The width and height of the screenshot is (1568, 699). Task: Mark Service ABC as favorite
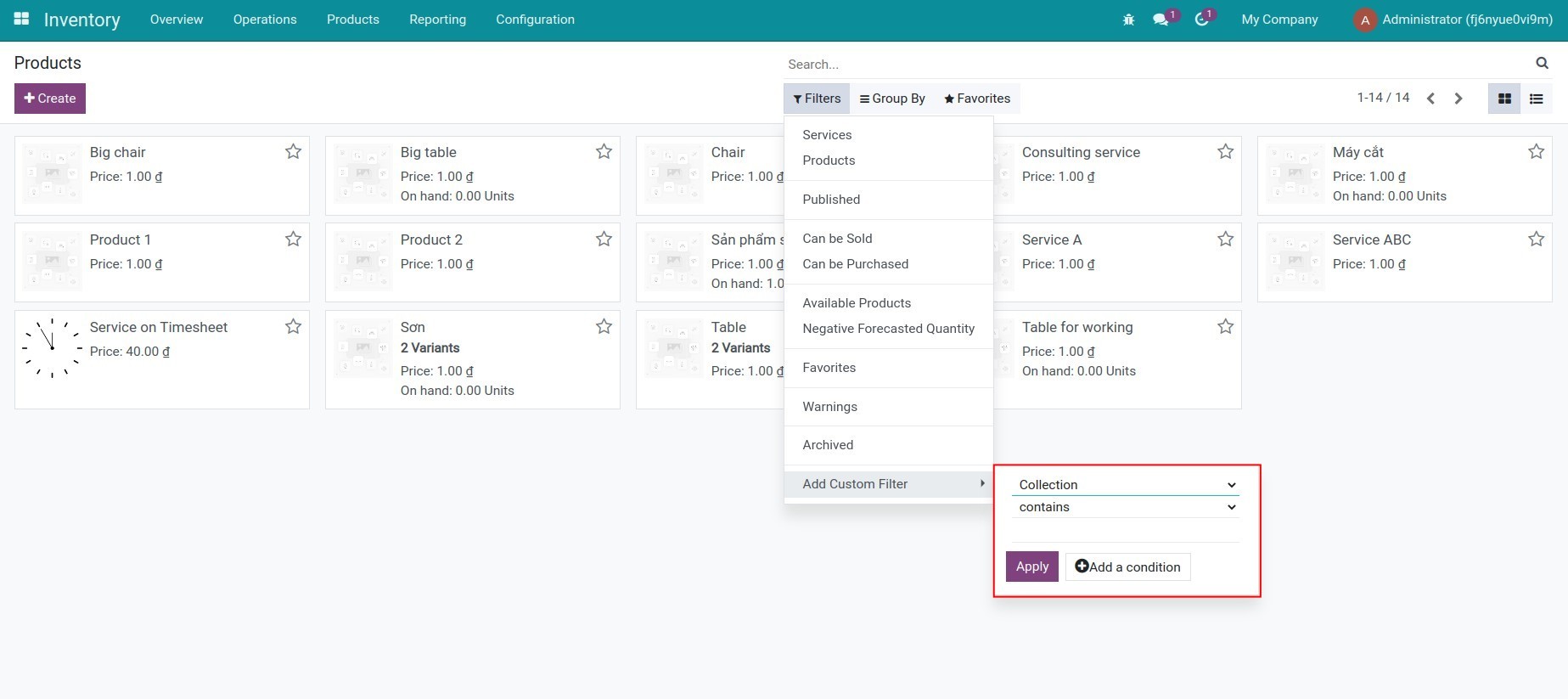[x=1536, y=240]
